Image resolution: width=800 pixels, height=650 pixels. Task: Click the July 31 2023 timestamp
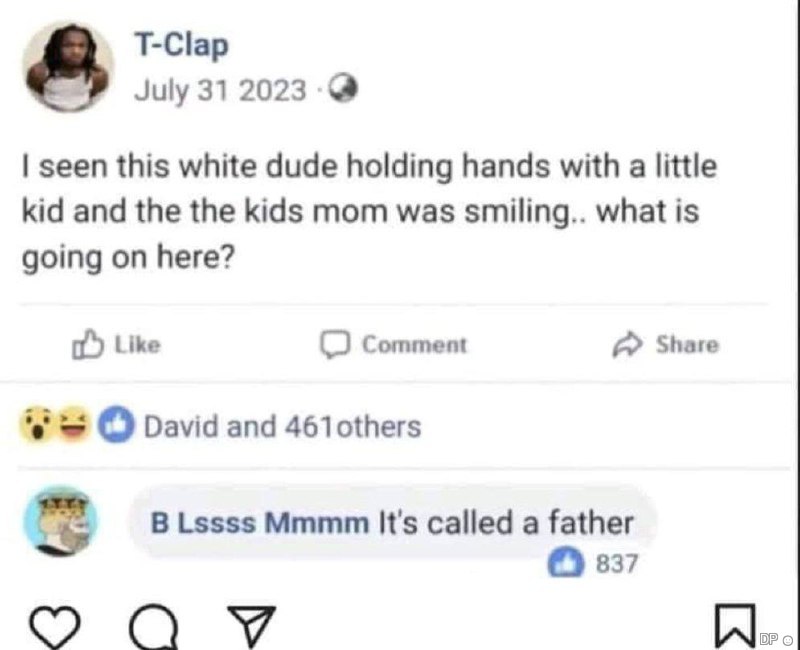click(220, 91)
